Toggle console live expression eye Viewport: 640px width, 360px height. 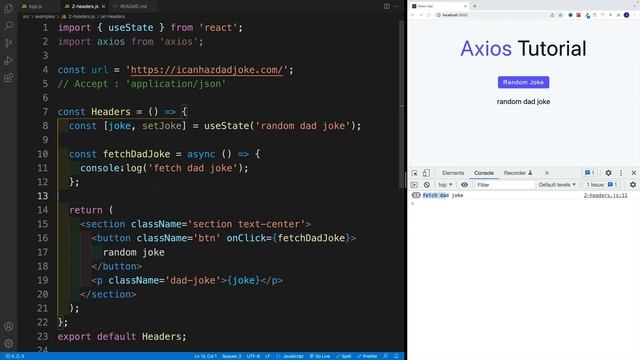[464, 185]
